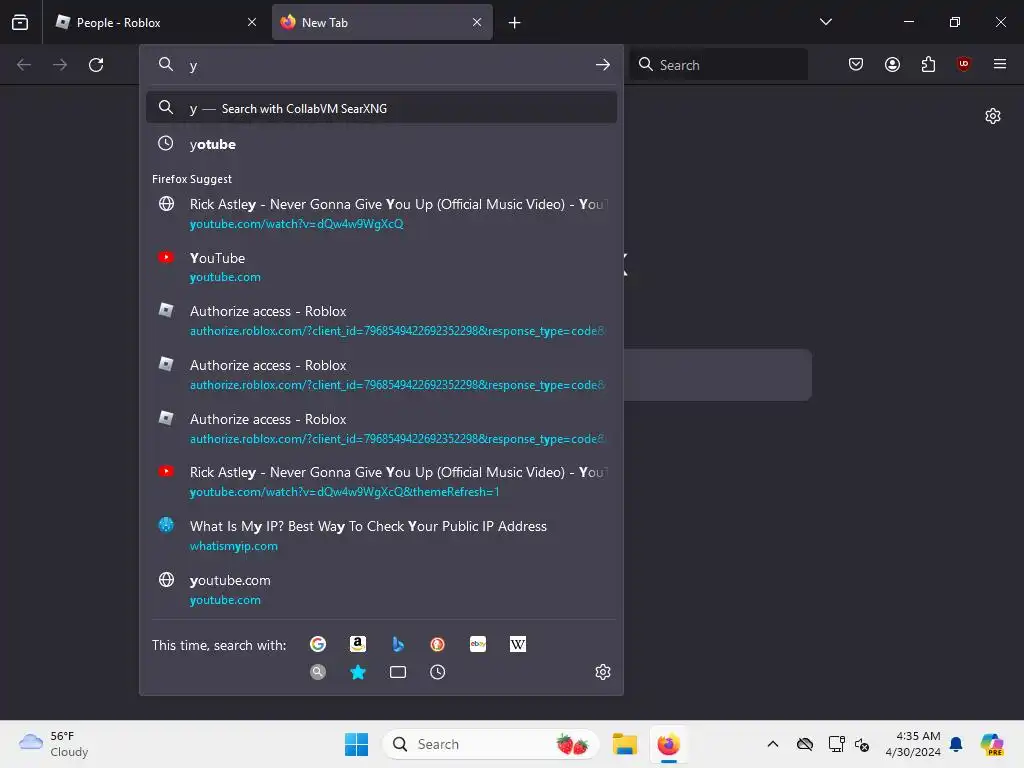Search this time with DuckDuckGo
This screenshot has height=768, width=1024.
coord(438,645)
